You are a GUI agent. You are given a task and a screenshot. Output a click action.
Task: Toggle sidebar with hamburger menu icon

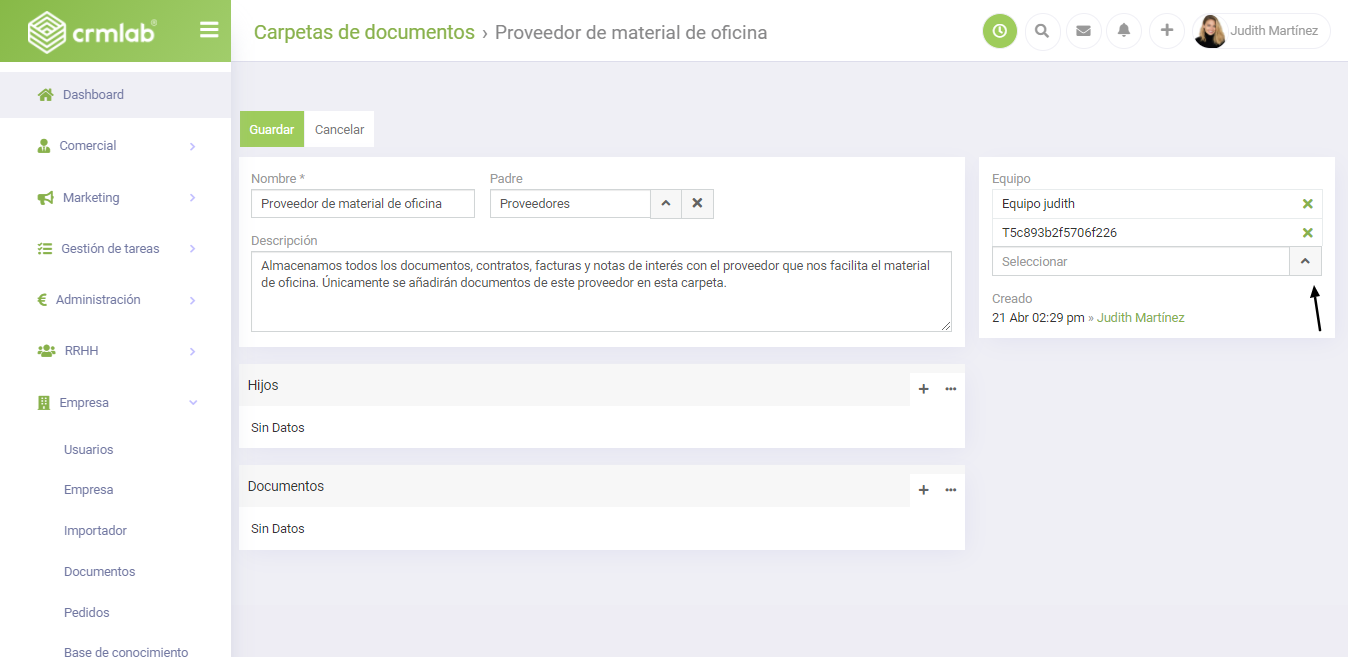tap(209, 30)
